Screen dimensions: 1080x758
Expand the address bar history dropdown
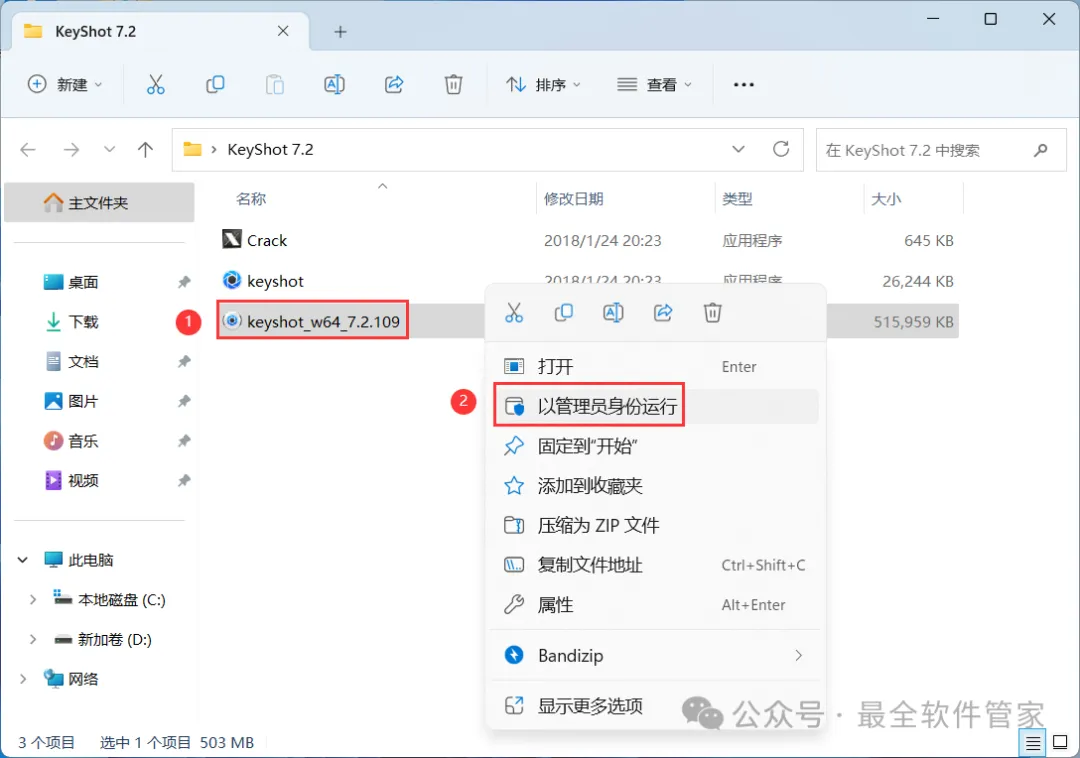tap(738, 149)
